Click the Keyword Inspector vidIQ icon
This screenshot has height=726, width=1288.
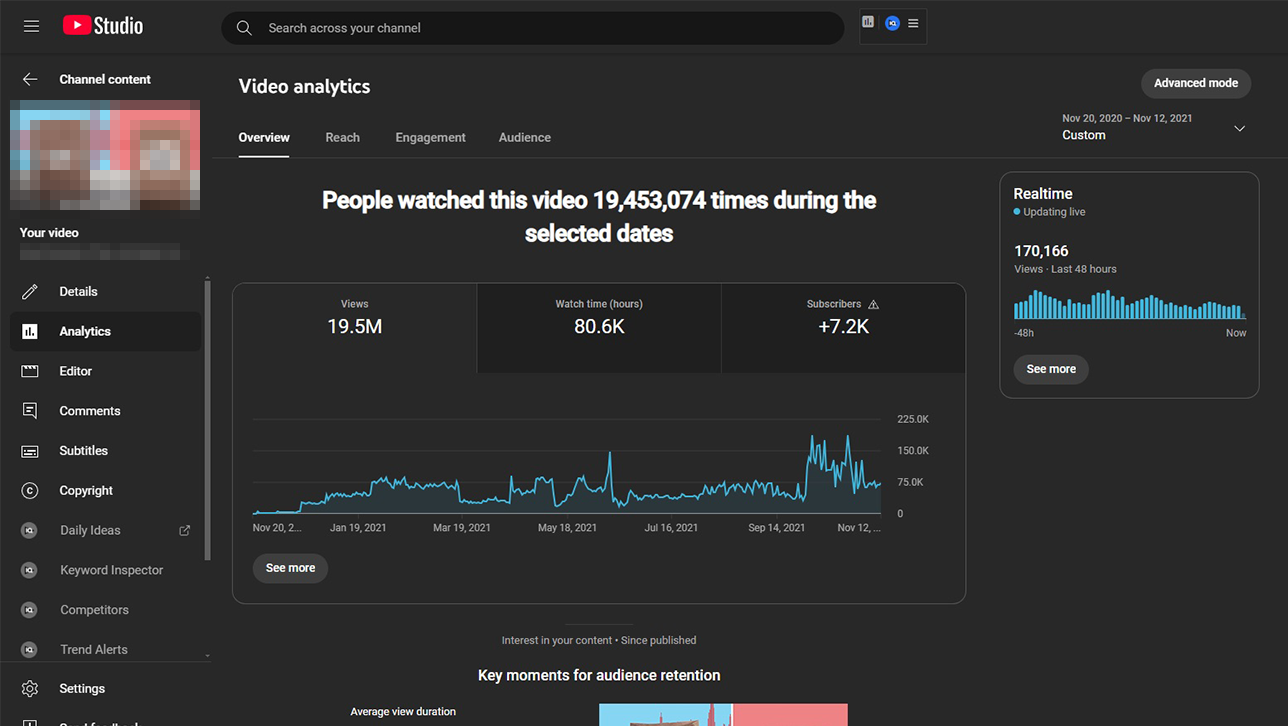29,570
